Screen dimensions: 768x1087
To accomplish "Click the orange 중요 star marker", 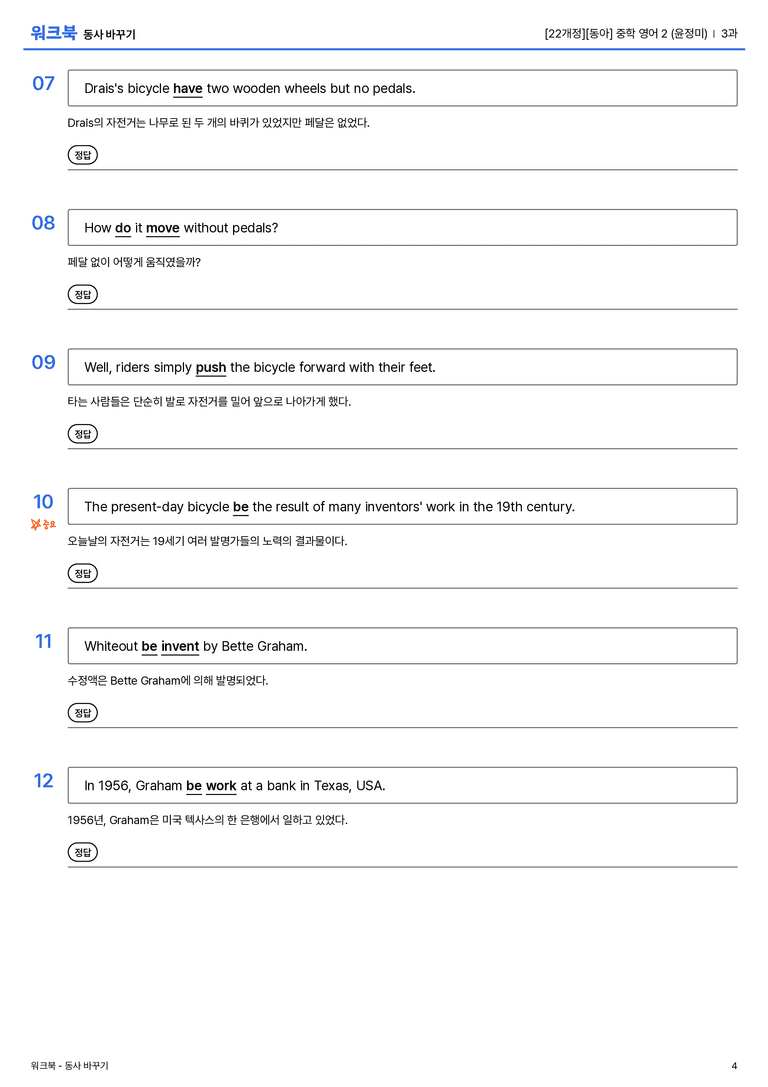I will pos(43,524).
